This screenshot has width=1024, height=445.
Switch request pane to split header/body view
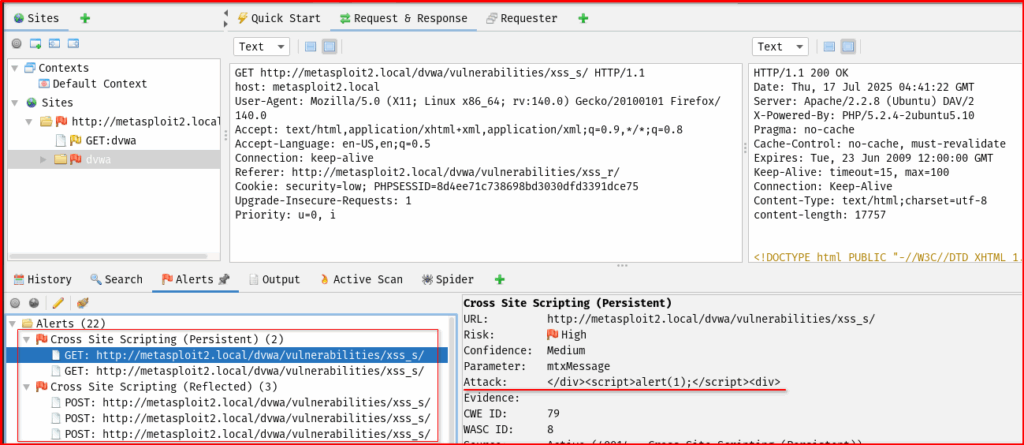[311, 46]
